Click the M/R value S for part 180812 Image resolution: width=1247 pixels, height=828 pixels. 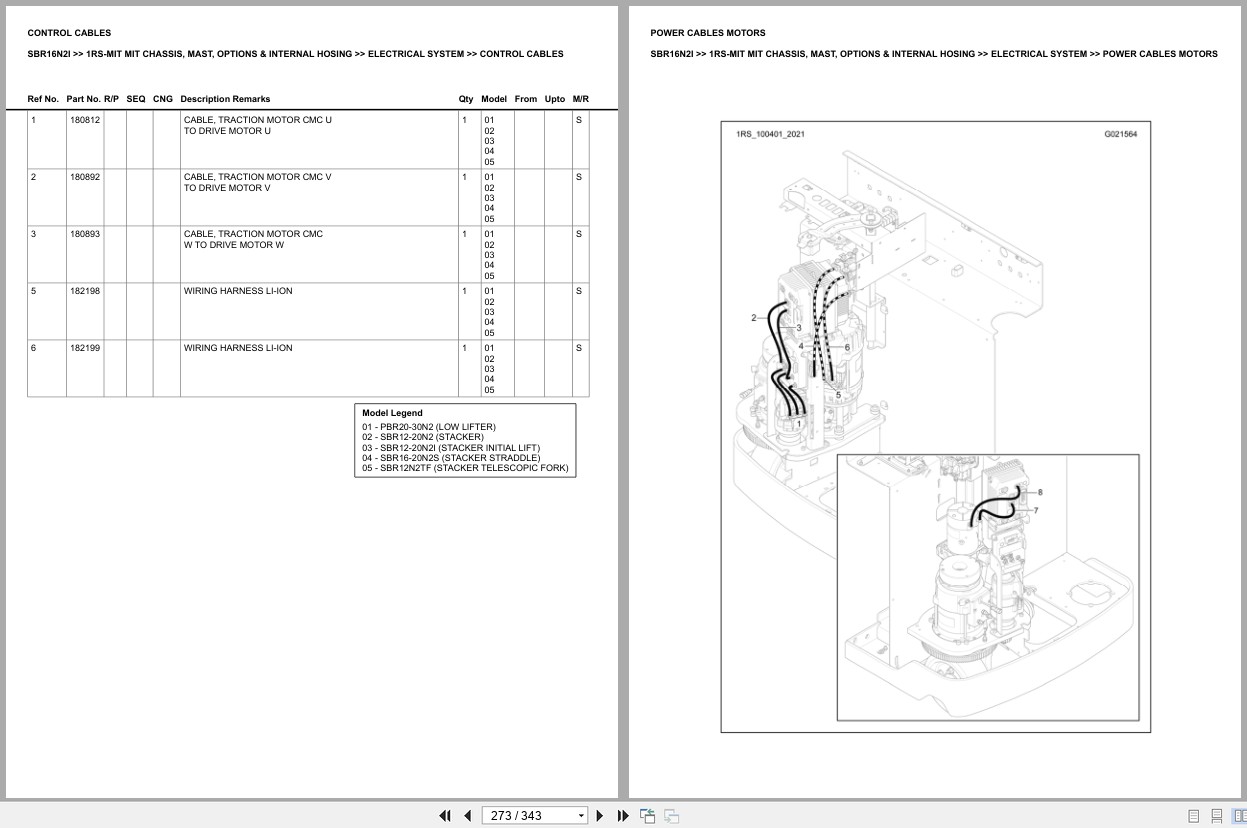pyautogui.click(x=578, y=120)
